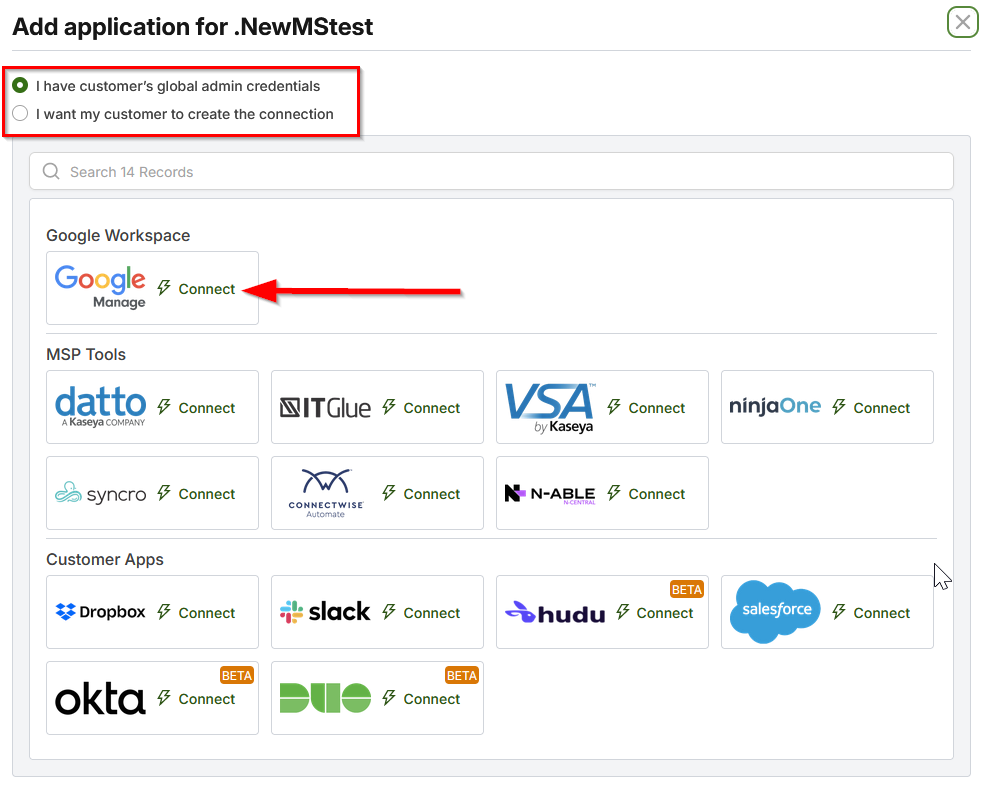The width and height of the screenshot is (988, 806).
Task: Click the Dropbox logo
Action: click(100, 611)
